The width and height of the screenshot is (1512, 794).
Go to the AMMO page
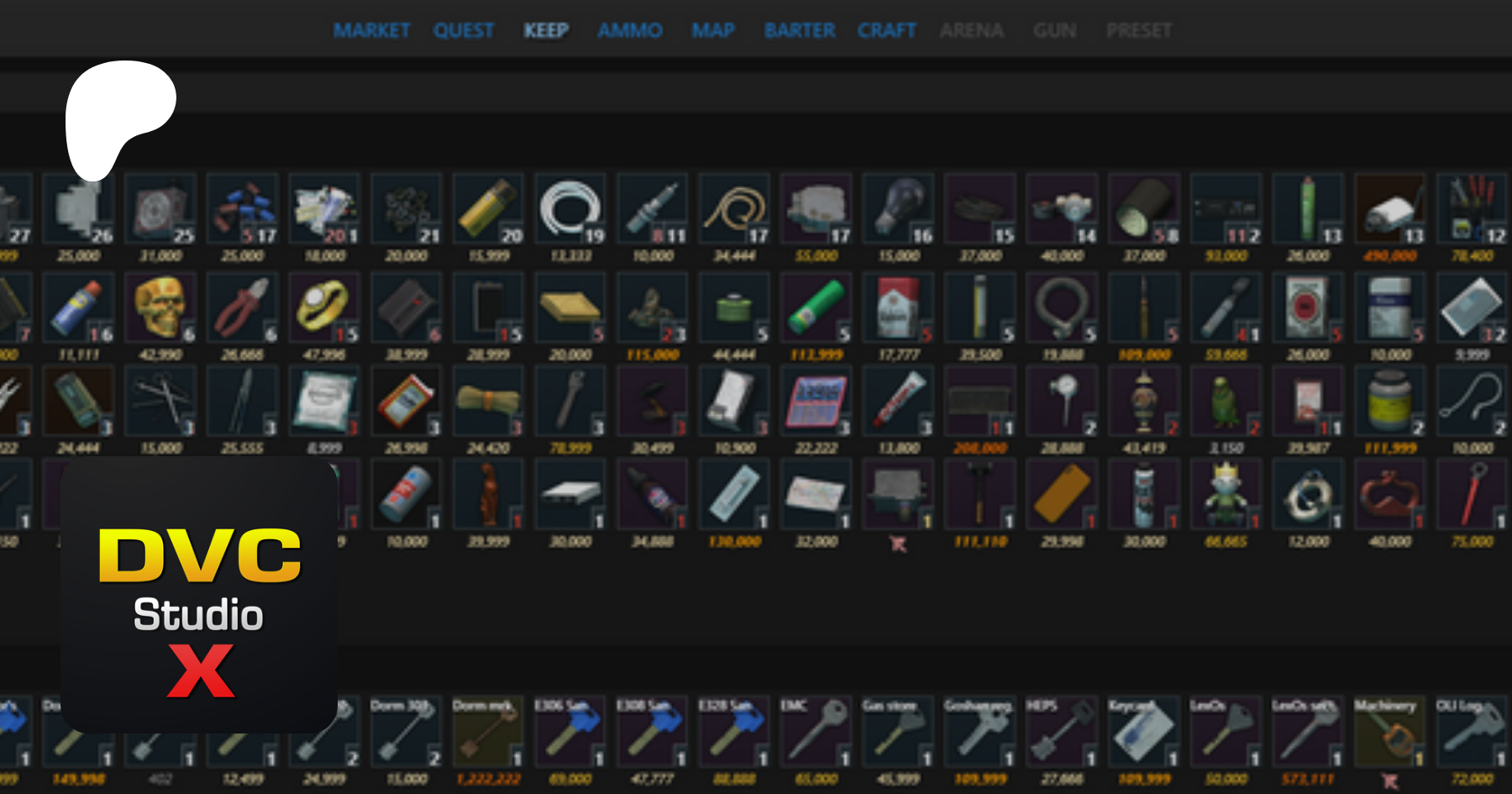629,31
